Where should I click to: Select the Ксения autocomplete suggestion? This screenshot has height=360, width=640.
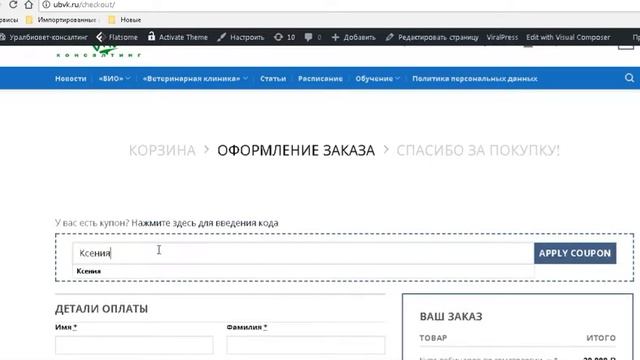pyautogui.click(x=303, y=271)
